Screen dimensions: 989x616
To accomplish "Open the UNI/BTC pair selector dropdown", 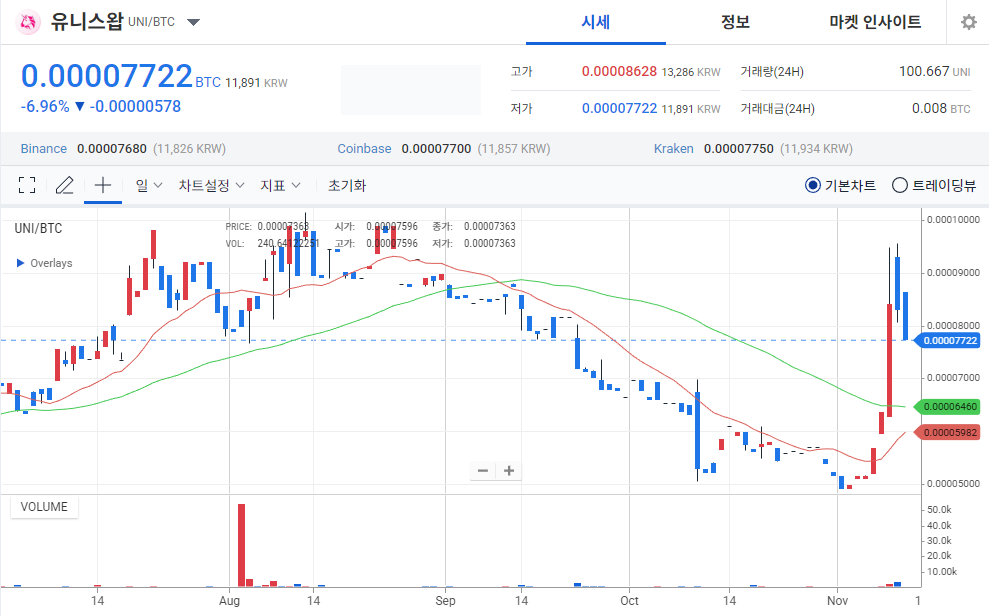I will (192, 21).
